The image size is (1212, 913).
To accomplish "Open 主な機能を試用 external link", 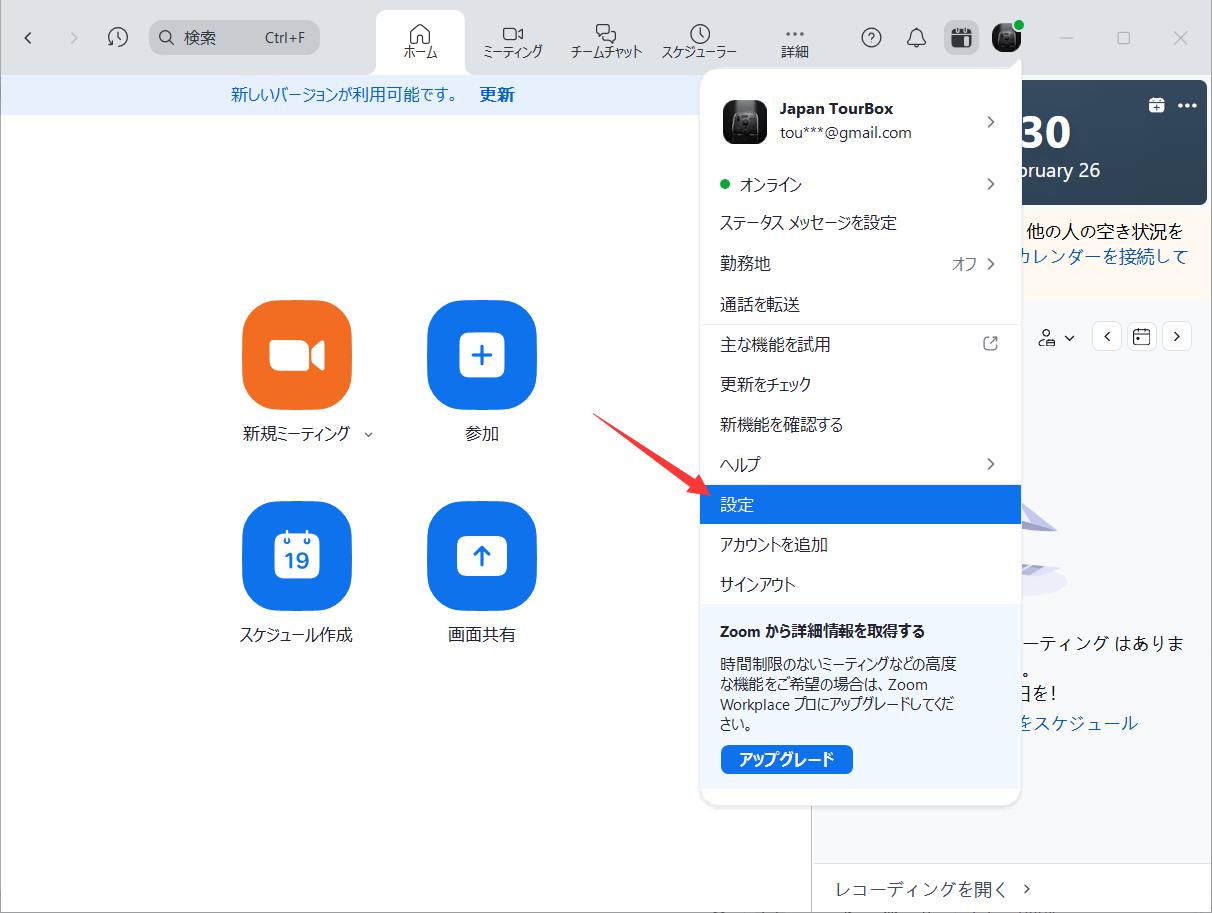I will click(x=860, y=344).
